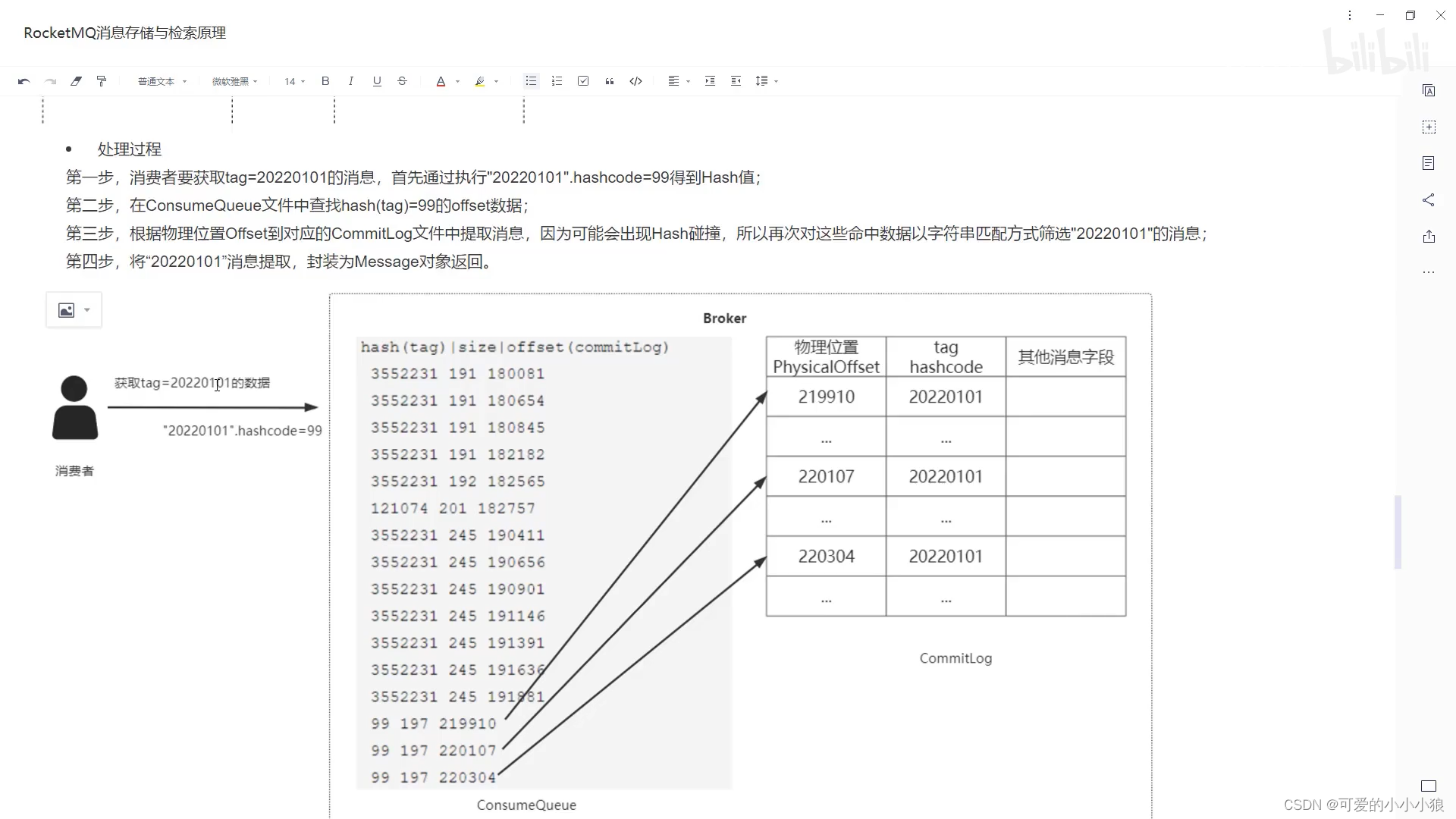Toggle underline formatting
This screenshot has height=819, width=1456.
pyautogui.click(x=377, y=81)
